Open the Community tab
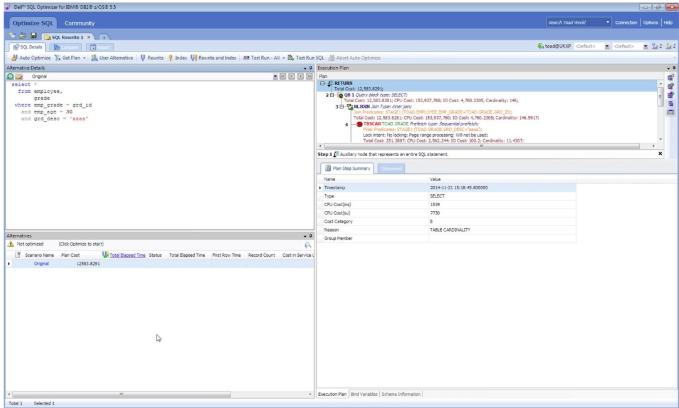This screenshot has width=679, height=408. [x=80, y=23]
